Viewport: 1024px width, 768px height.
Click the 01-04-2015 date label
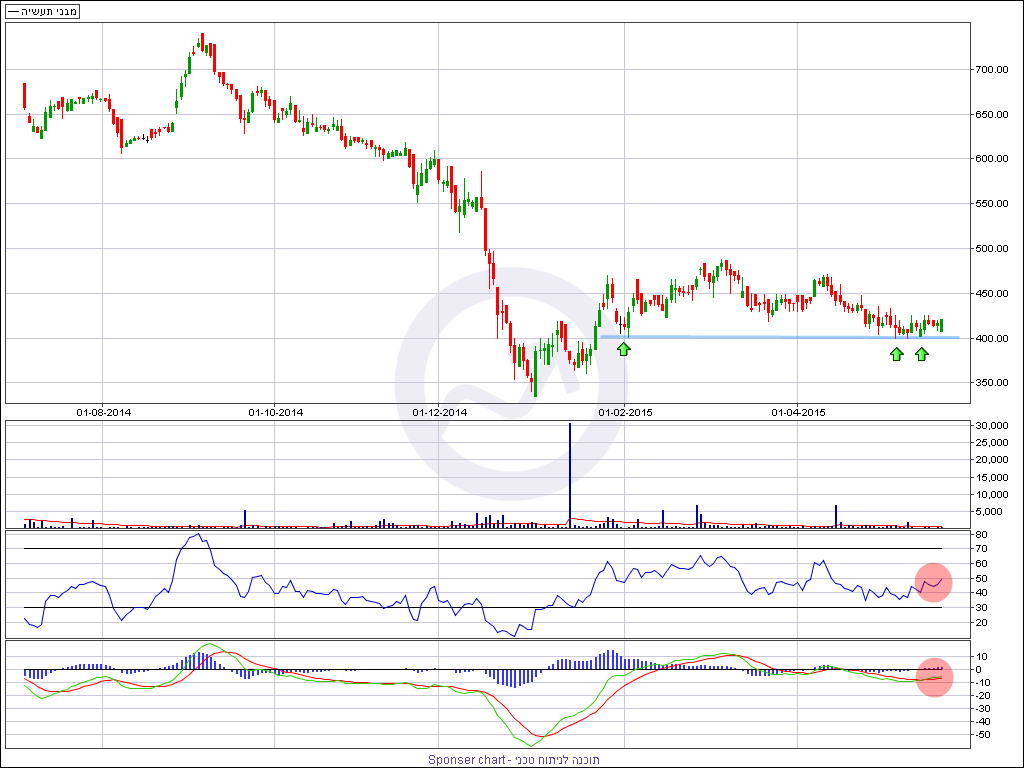[797, 412]
